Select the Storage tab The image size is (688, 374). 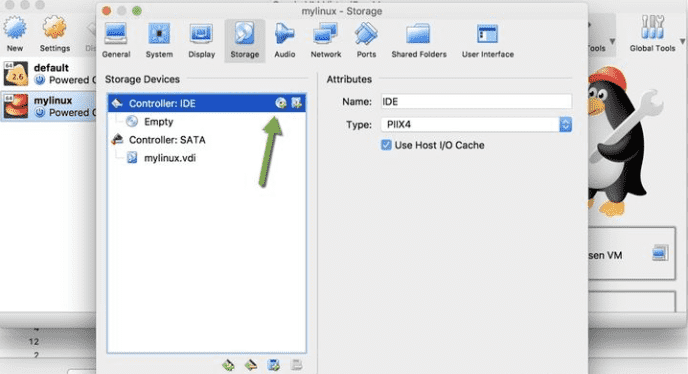point(244,40)
